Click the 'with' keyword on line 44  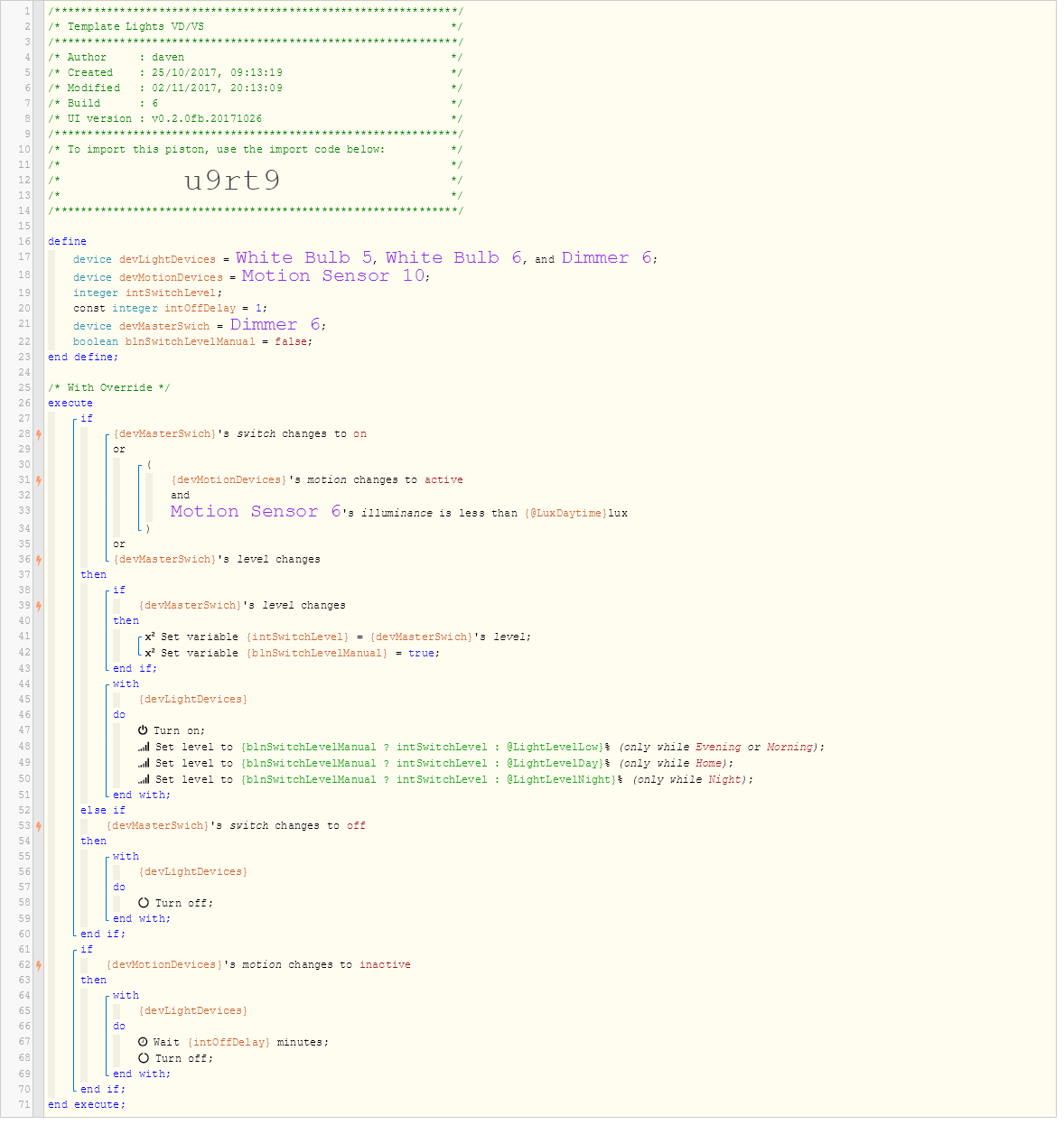[x=126, y=684]
